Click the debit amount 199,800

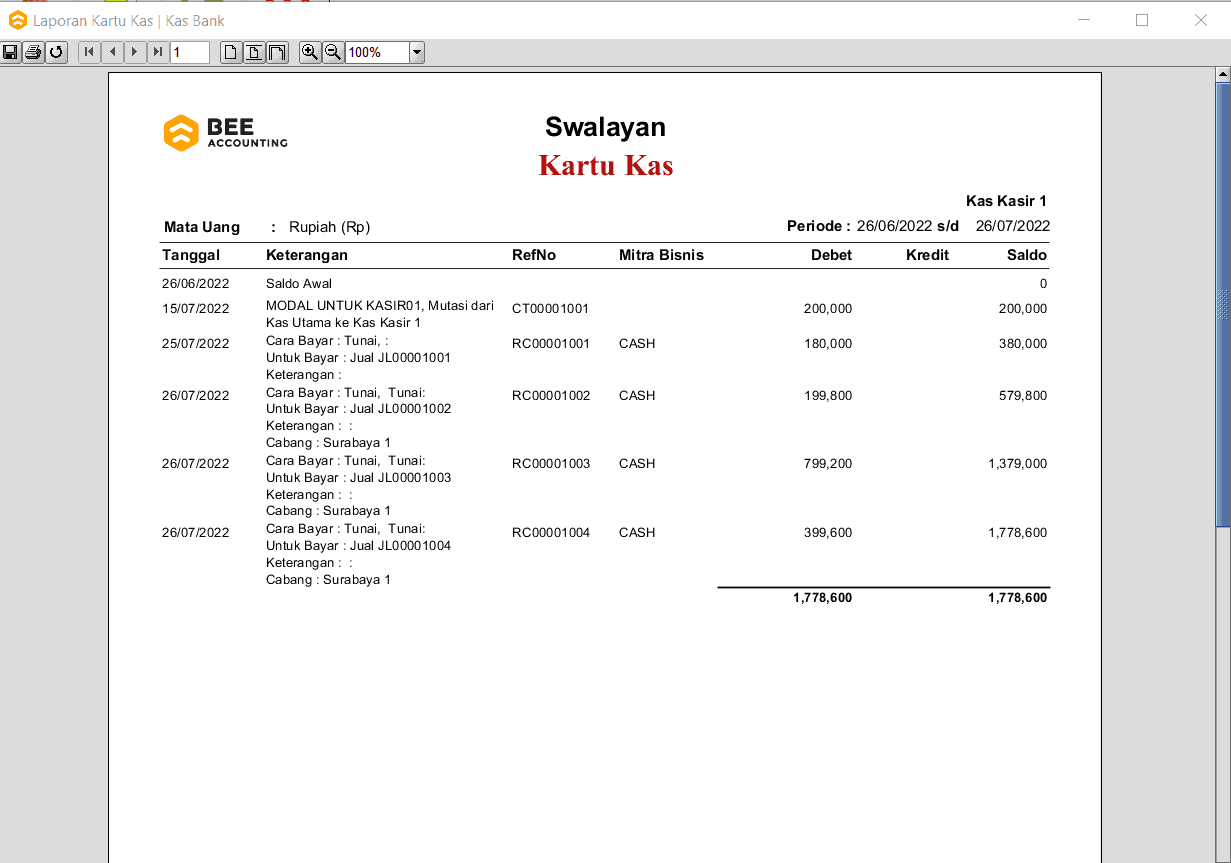(828, 396)
